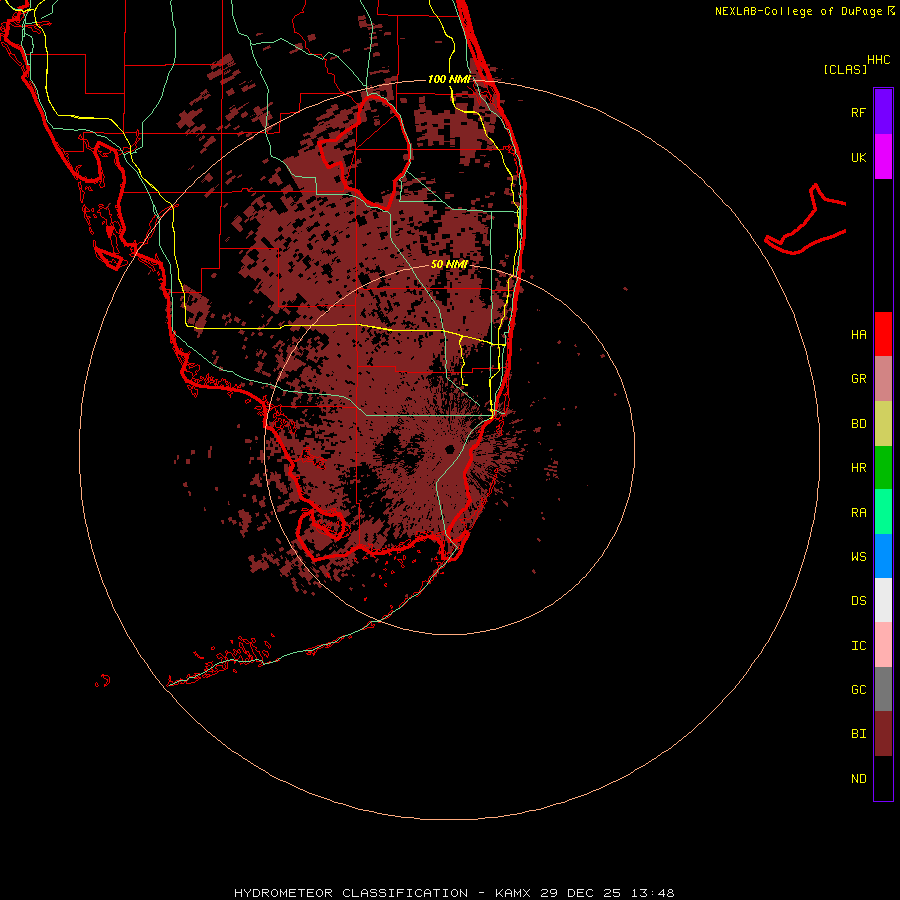
Task: Click the UK magenta color swatch
Action: tap(883, 157)
